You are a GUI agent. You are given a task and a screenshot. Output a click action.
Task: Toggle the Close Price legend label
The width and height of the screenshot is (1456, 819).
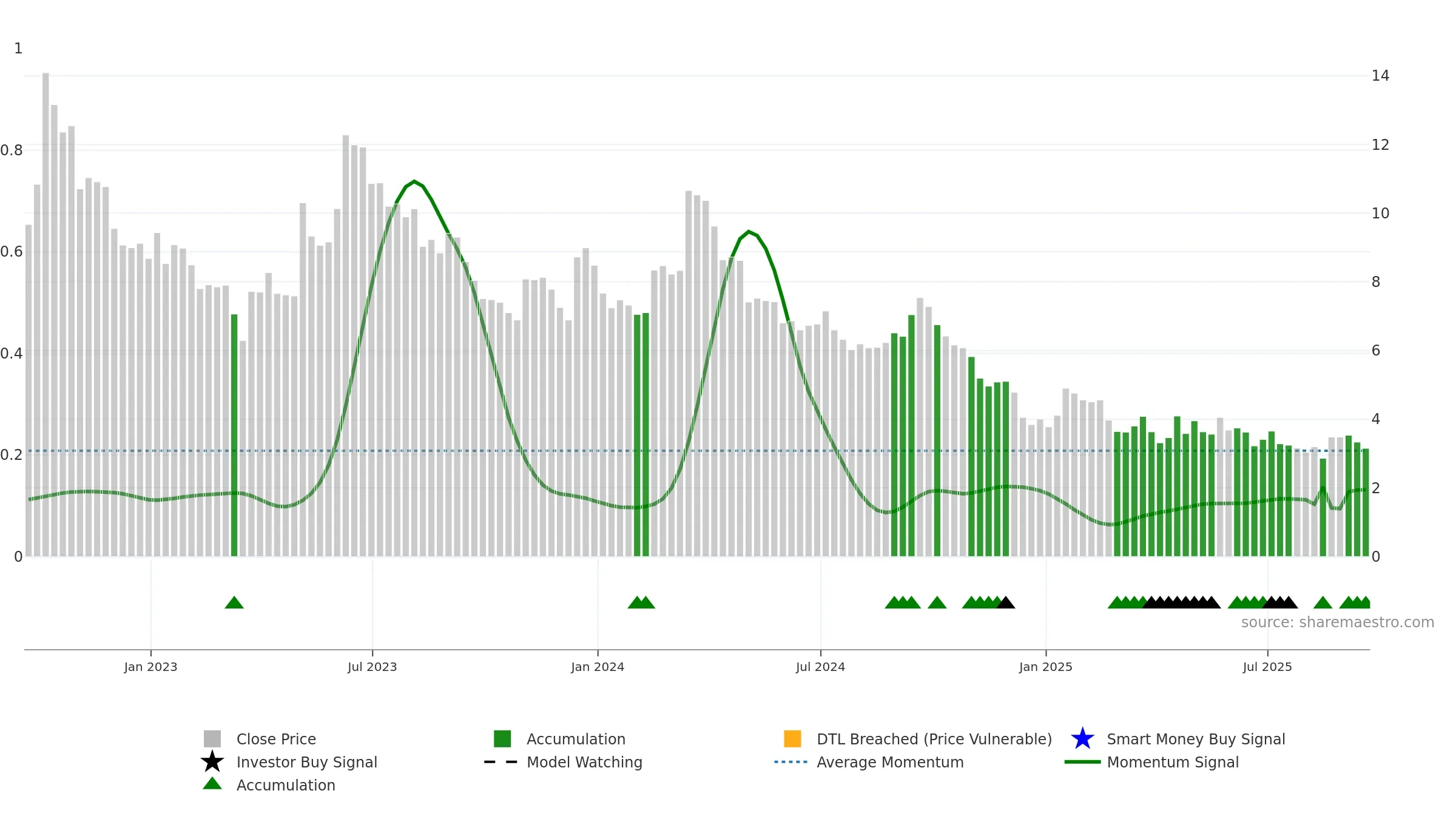[276, 739]
